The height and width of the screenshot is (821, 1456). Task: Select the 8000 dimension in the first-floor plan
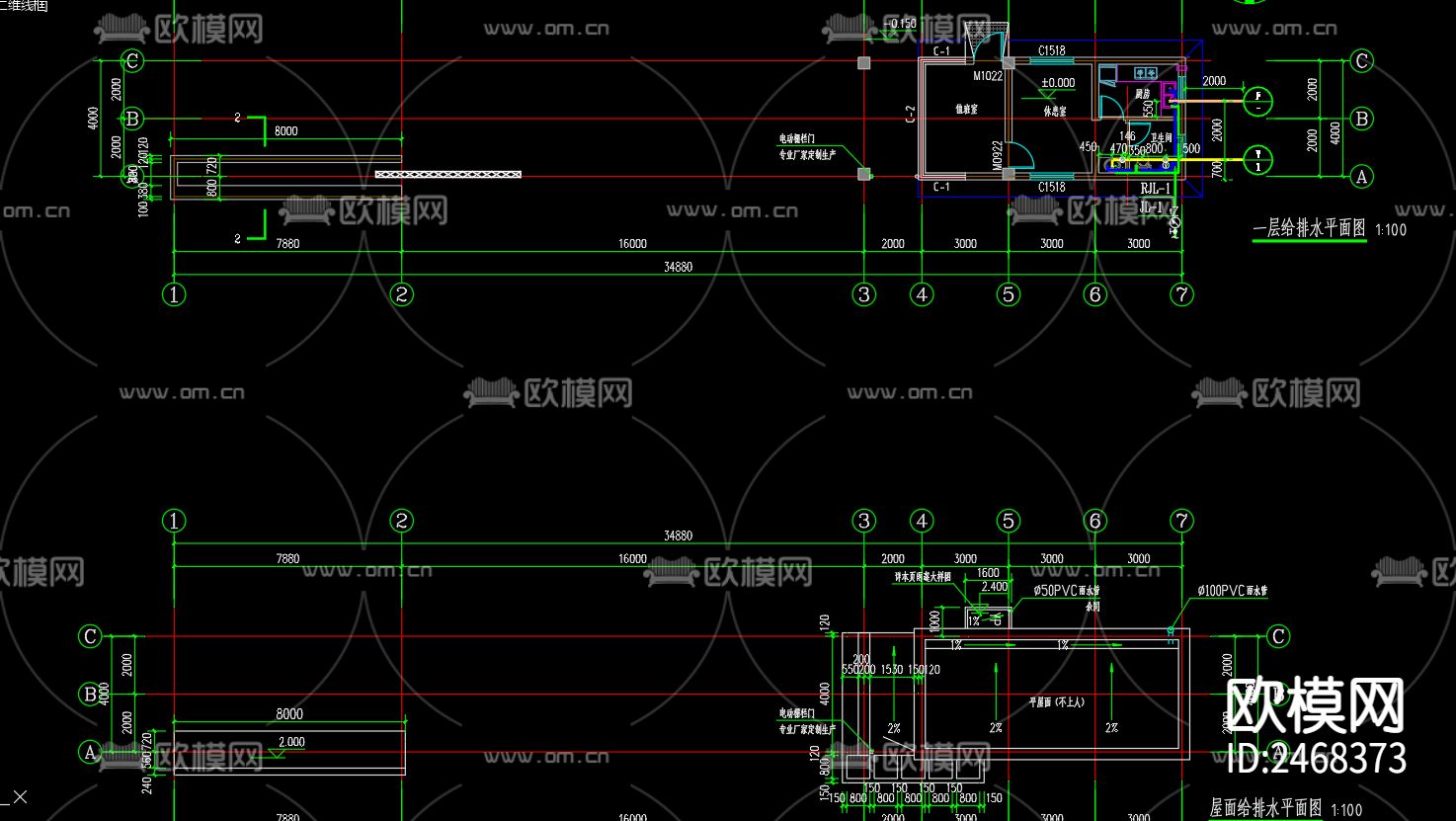(285, 130)
